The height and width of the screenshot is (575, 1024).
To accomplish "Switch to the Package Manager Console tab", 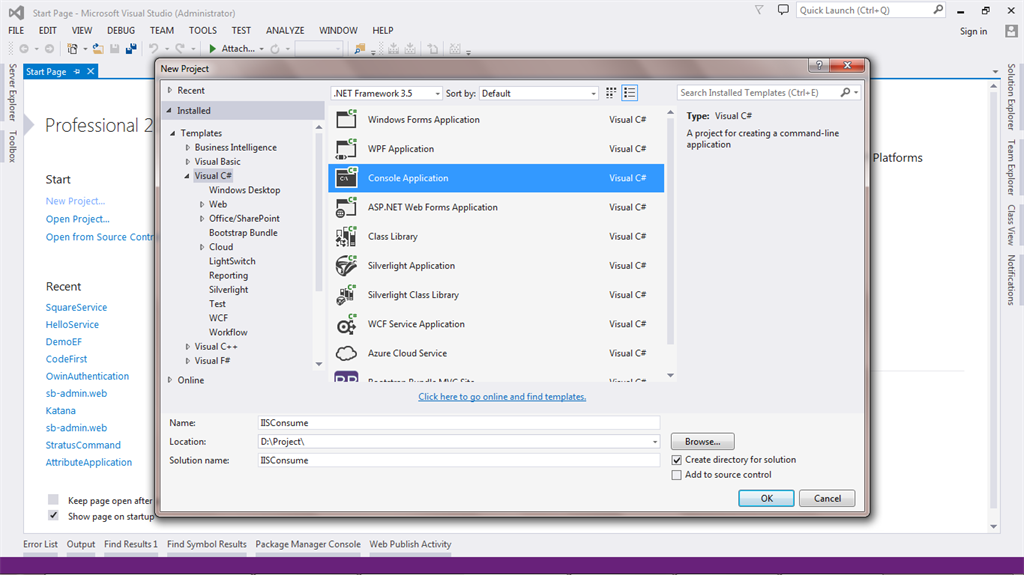I will (308, 544).
